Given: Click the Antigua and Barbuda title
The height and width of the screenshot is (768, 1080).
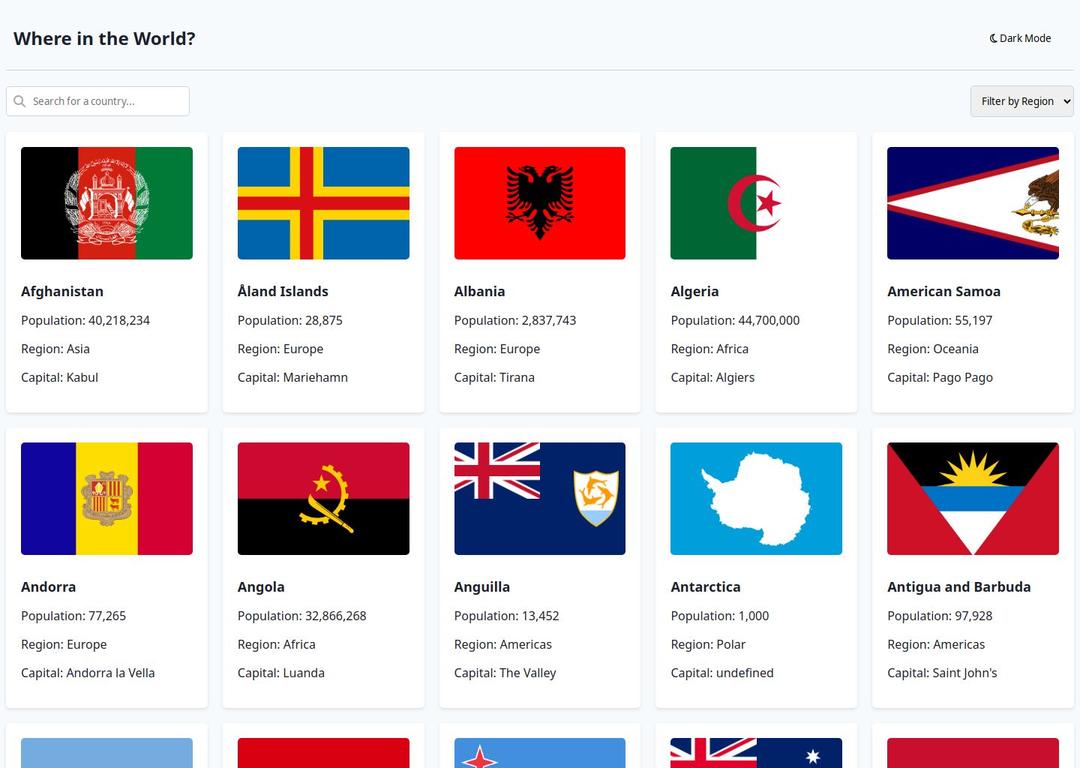Looking at the screenshot, I should click(x=958, y=587).
